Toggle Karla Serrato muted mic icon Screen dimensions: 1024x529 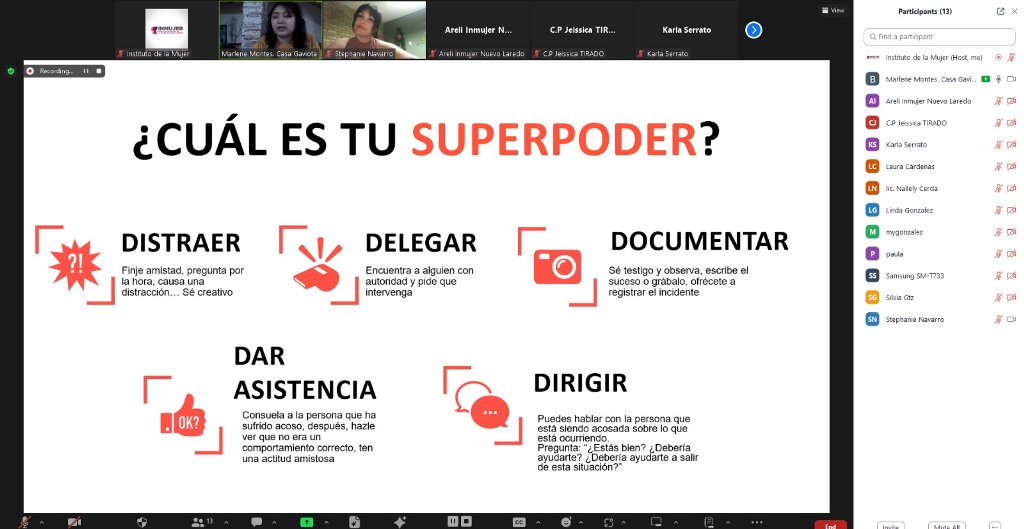click(x=999, y=144)
